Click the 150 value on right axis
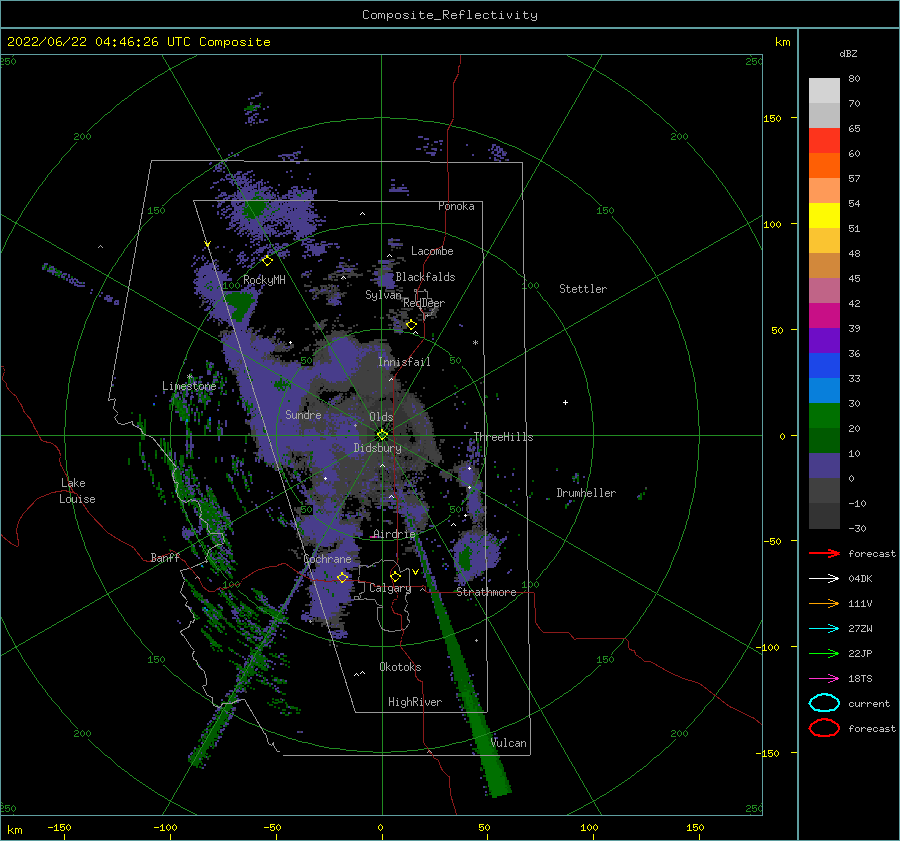Viewport: 900px width, 841px height. coord(772,118)
